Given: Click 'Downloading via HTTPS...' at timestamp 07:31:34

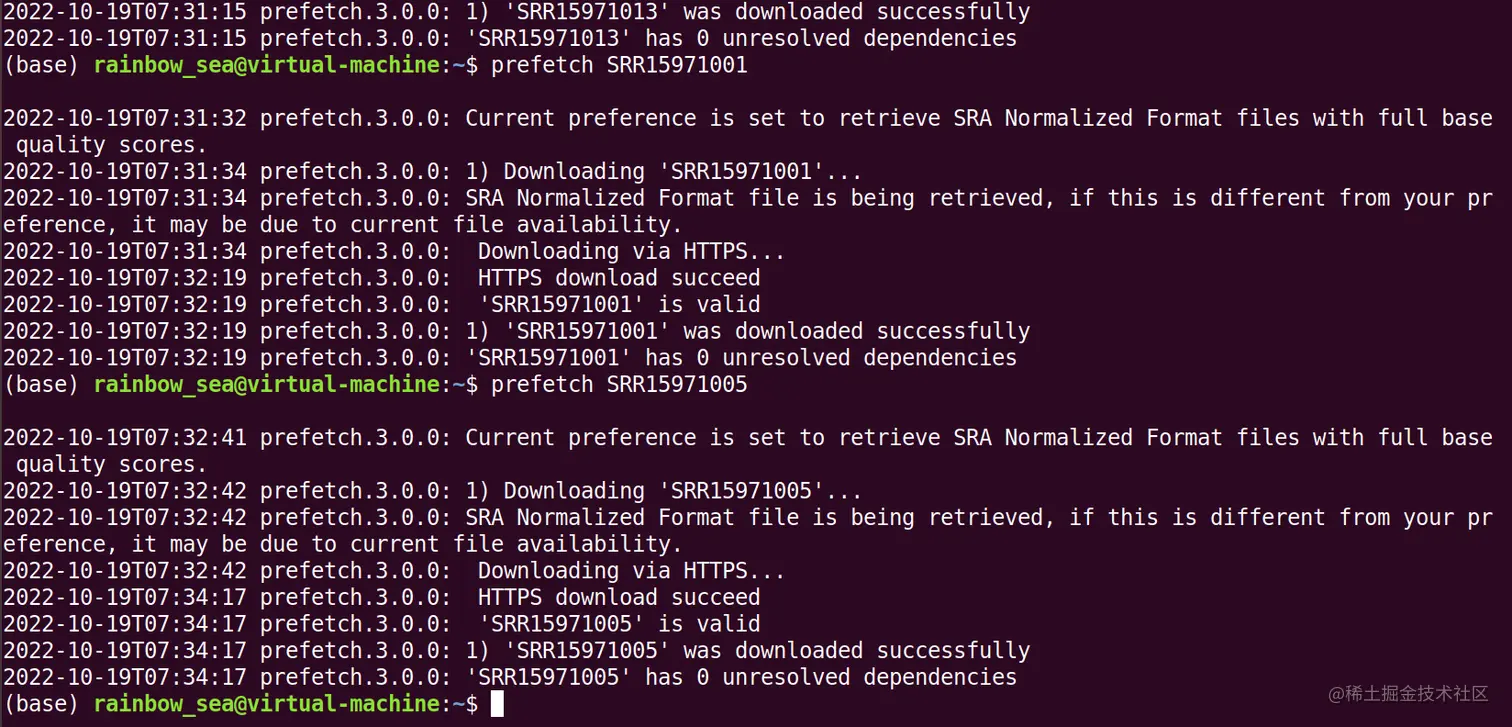Looking at the screenshot, I should coord(631,251).
